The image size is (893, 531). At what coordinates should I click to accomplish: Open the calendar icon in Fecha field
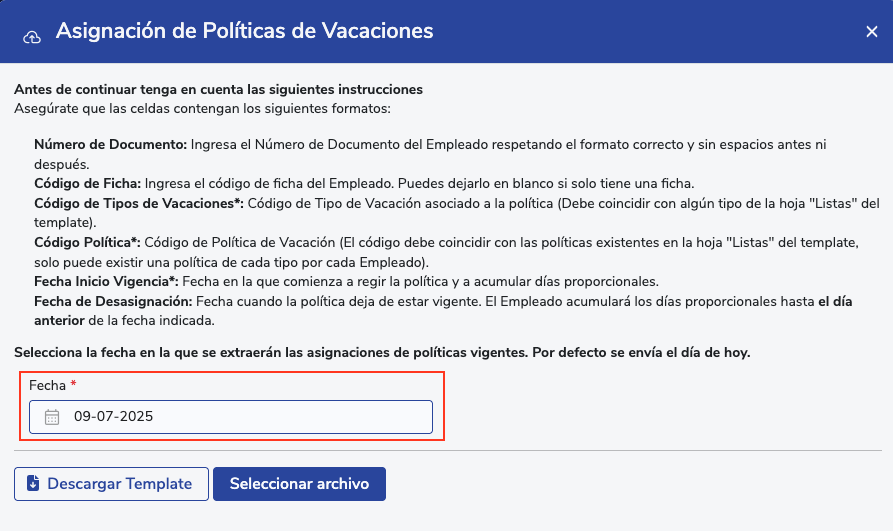click(53, 417)
